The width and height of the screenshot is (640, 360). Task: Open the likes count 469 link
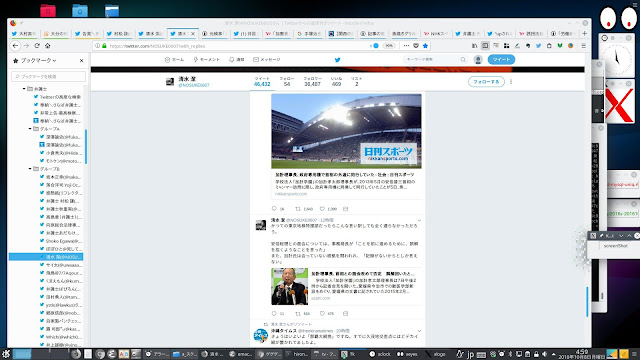coord(336,81)
